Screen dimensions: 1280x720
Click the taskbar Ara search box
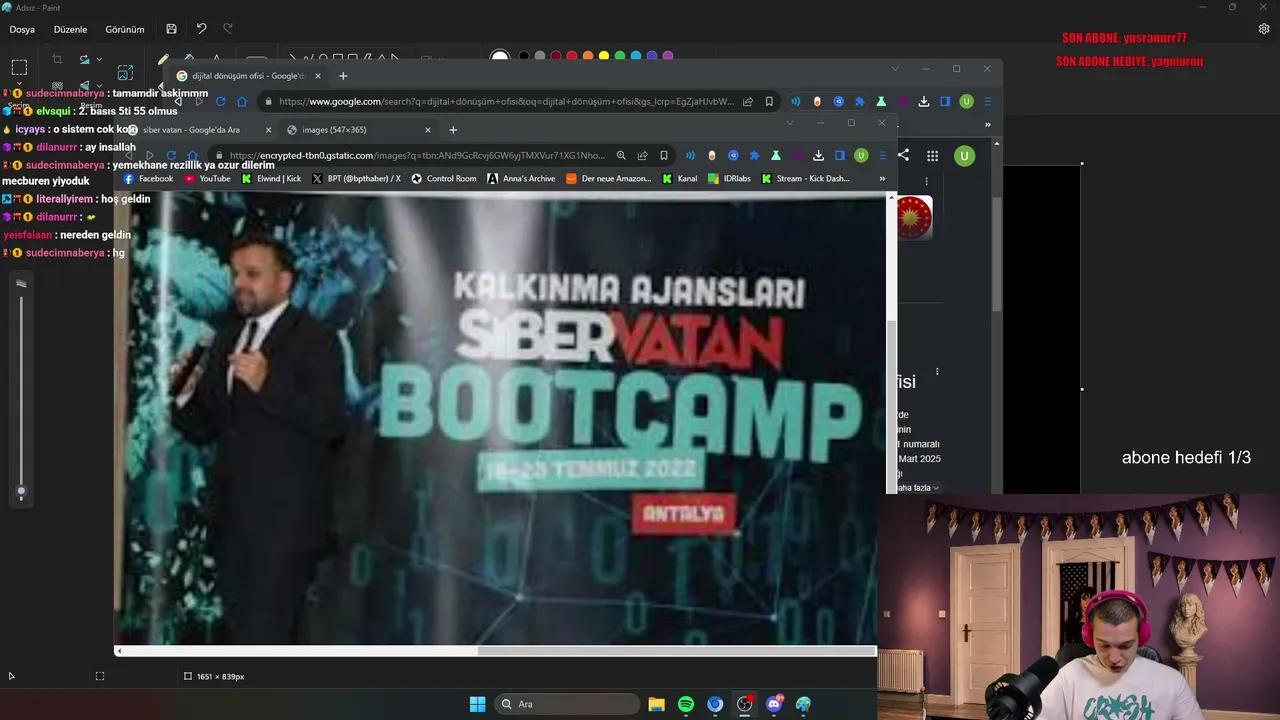coord(566,704)
